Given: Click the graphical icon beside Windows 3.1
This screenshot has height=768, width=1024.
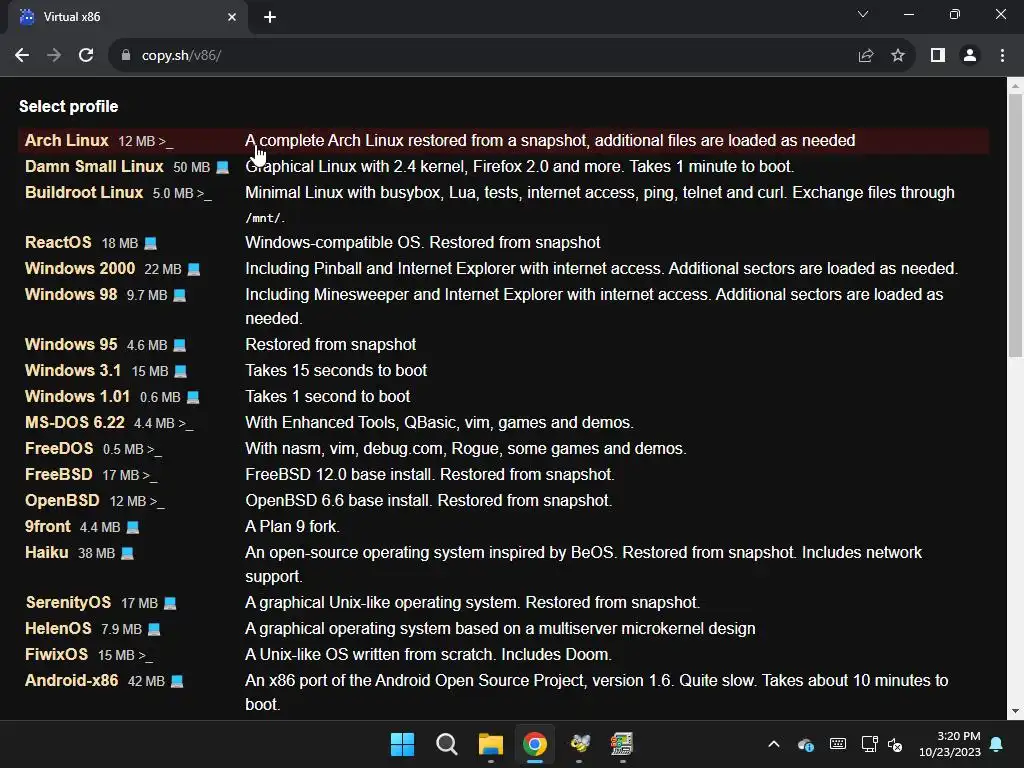Looking at the screenshot, I should (x=180, y=371).
